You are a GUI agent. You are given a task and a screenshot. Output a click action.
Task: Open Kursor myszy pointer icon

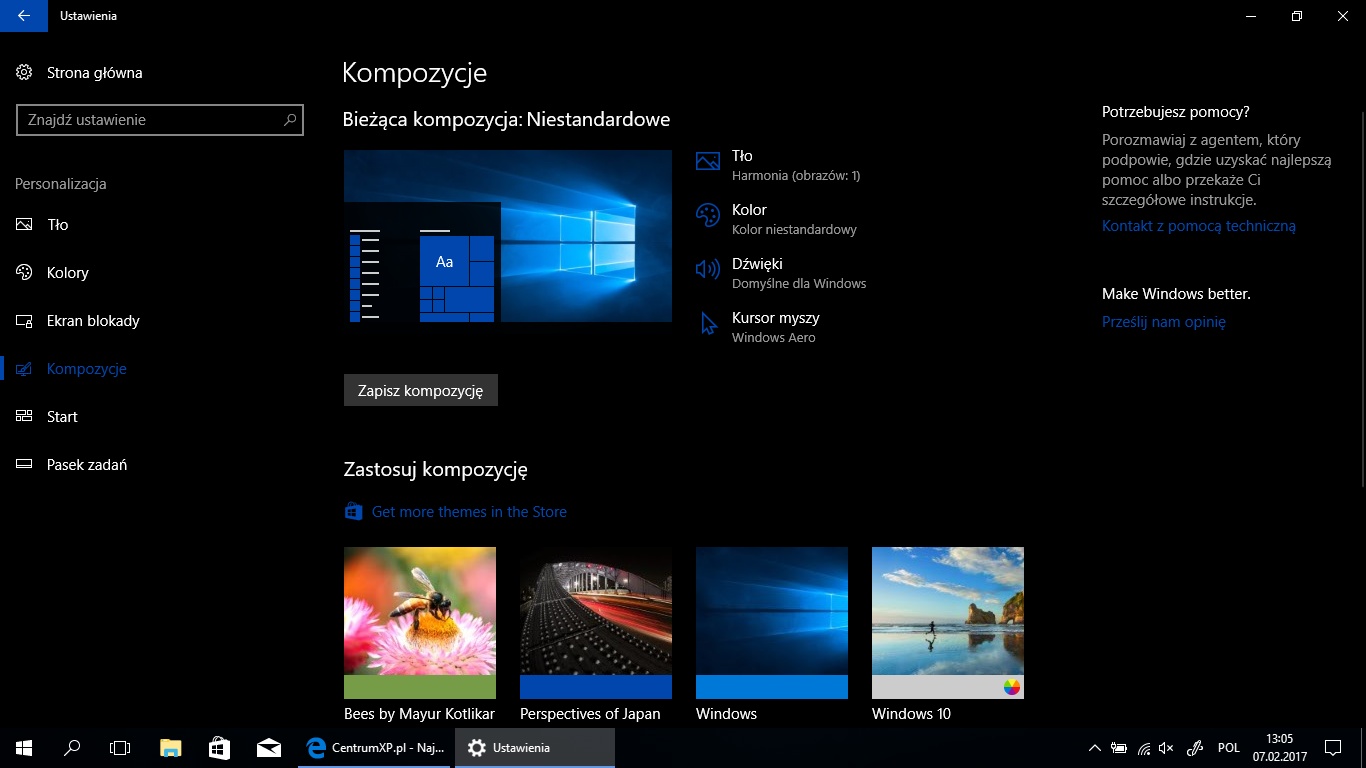[x=709, y=324]
